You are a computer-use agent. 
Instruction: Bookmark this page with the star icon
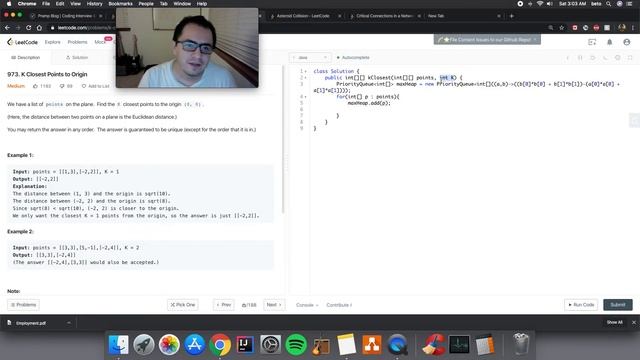[x=562, y=28]
